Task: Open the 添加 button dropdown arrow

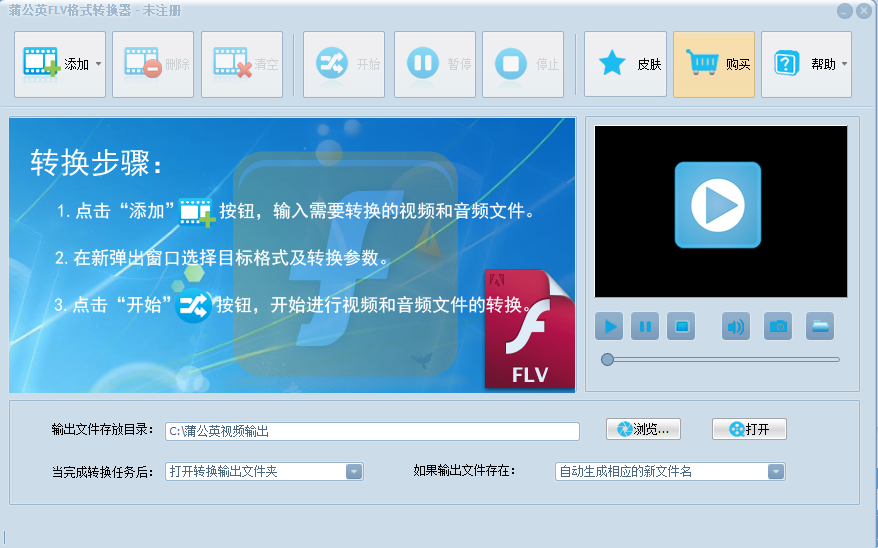Action: 99,64
